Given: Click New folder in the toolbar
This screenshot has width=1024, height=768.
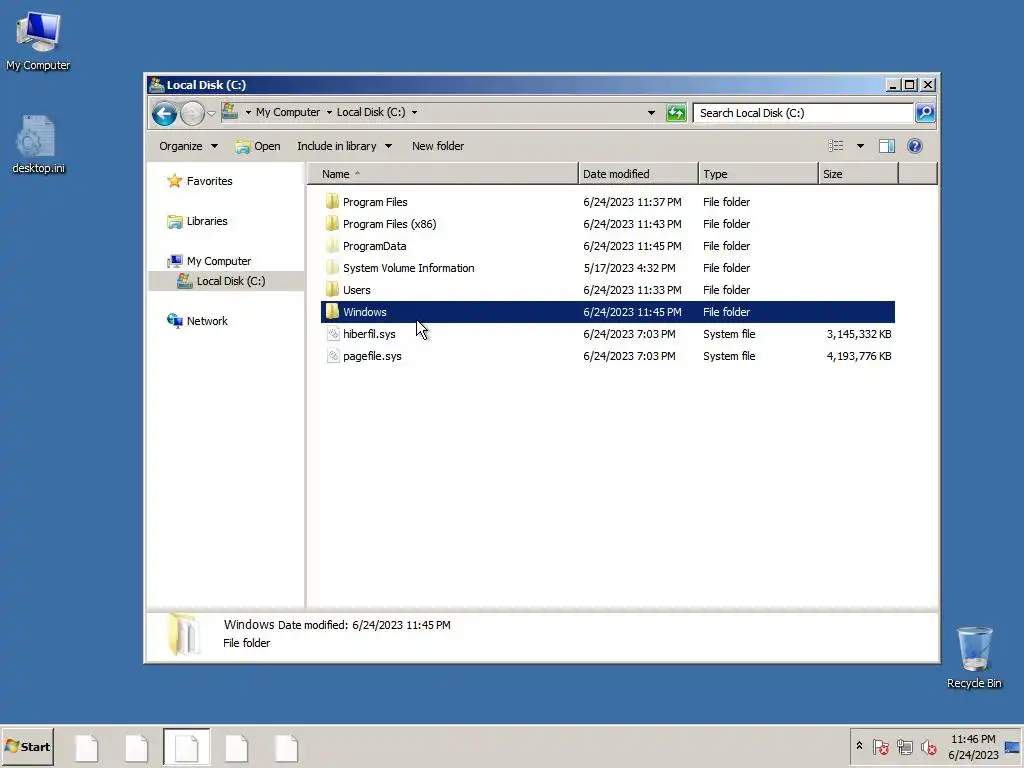Looking at the screenshot, I should point(438,146).
